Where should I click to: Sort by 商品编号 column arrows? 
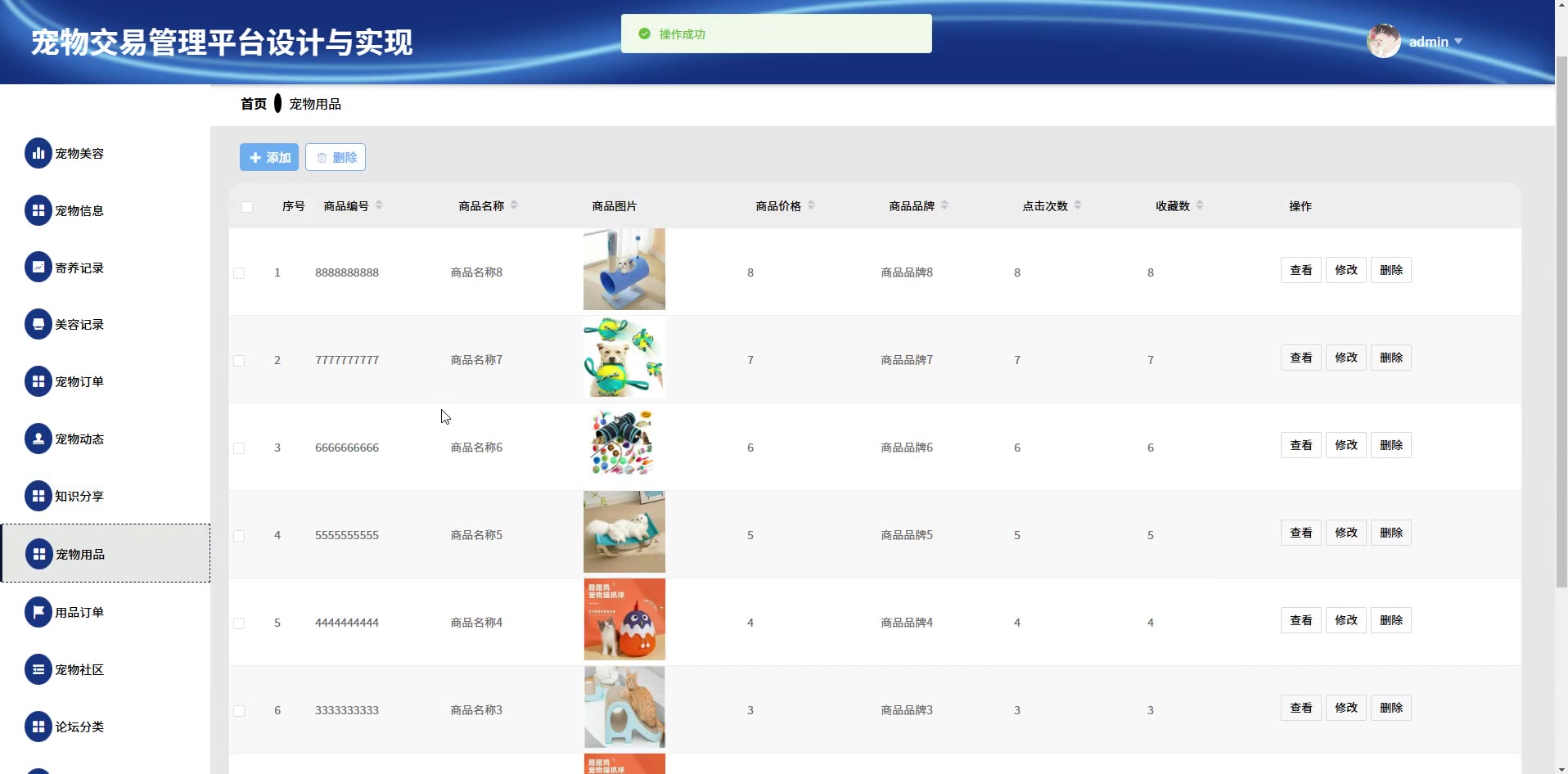(x=379, y=205)
